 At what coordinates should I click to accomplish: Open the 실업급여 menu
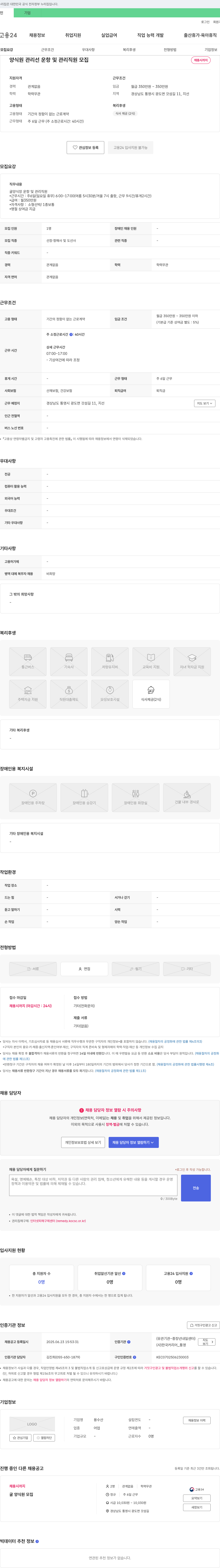(x=109, y=35)
